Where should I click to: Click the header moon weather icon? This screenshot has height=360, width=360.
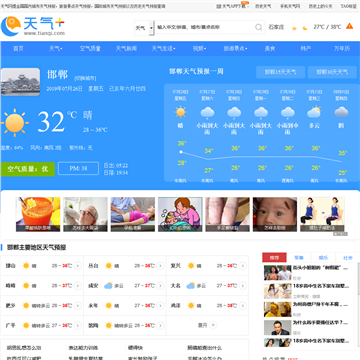305,28
